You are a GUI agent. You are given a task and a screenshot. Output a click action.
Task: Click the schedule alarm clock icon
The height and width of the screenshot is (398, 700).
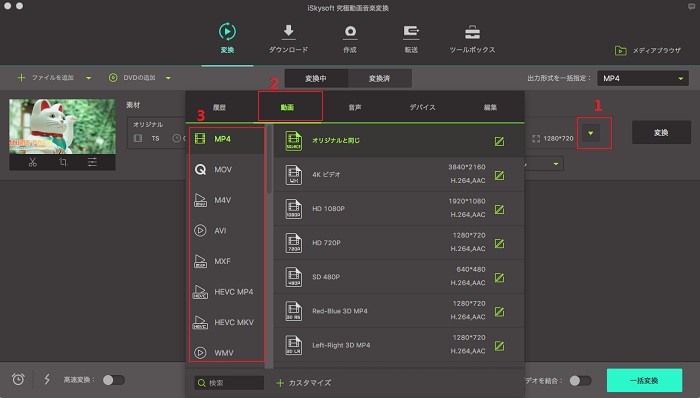(x=18, y=380)
